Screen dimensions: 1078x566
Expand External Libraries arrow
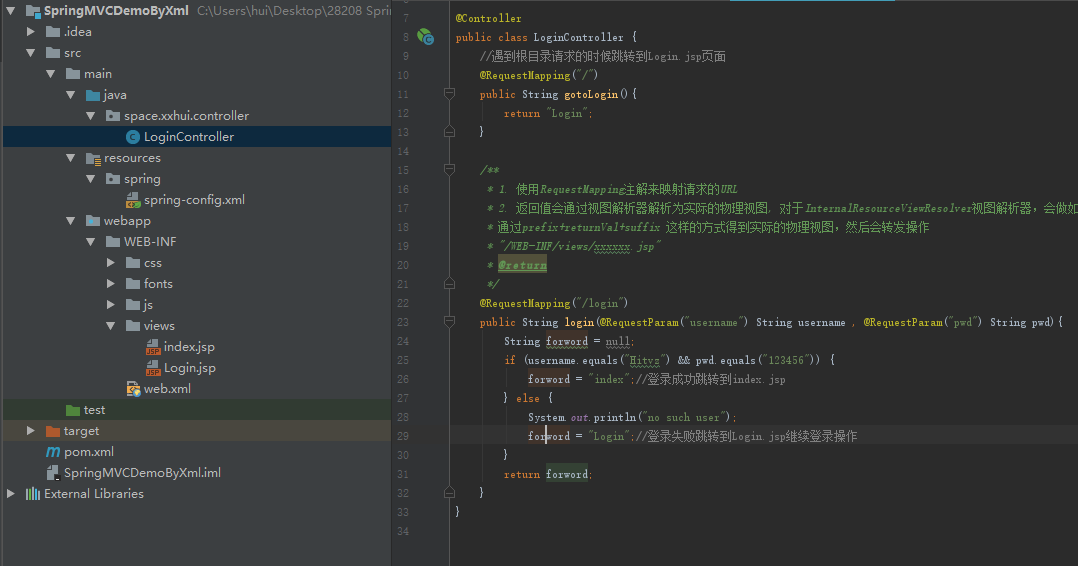coord(11,494)
